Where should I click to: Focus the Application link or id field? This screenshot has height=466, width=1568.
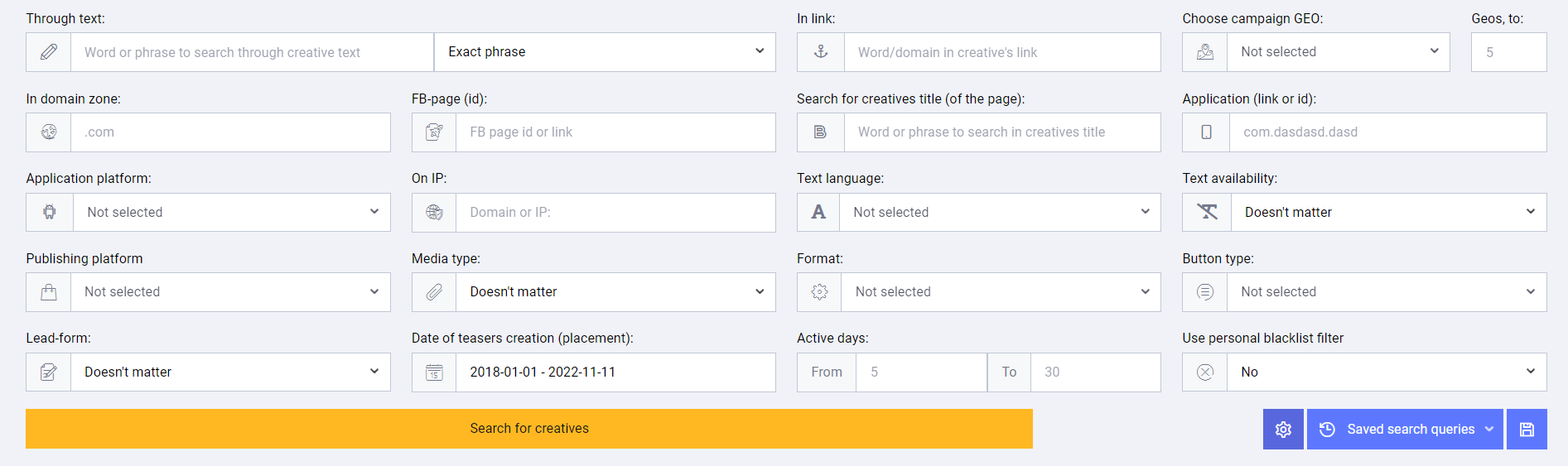click(1388, 132)
